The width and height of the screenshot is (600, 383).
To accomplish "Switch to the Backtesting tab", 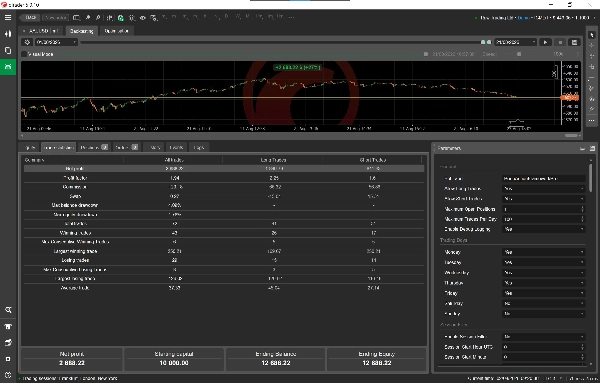I will (82, 31).
